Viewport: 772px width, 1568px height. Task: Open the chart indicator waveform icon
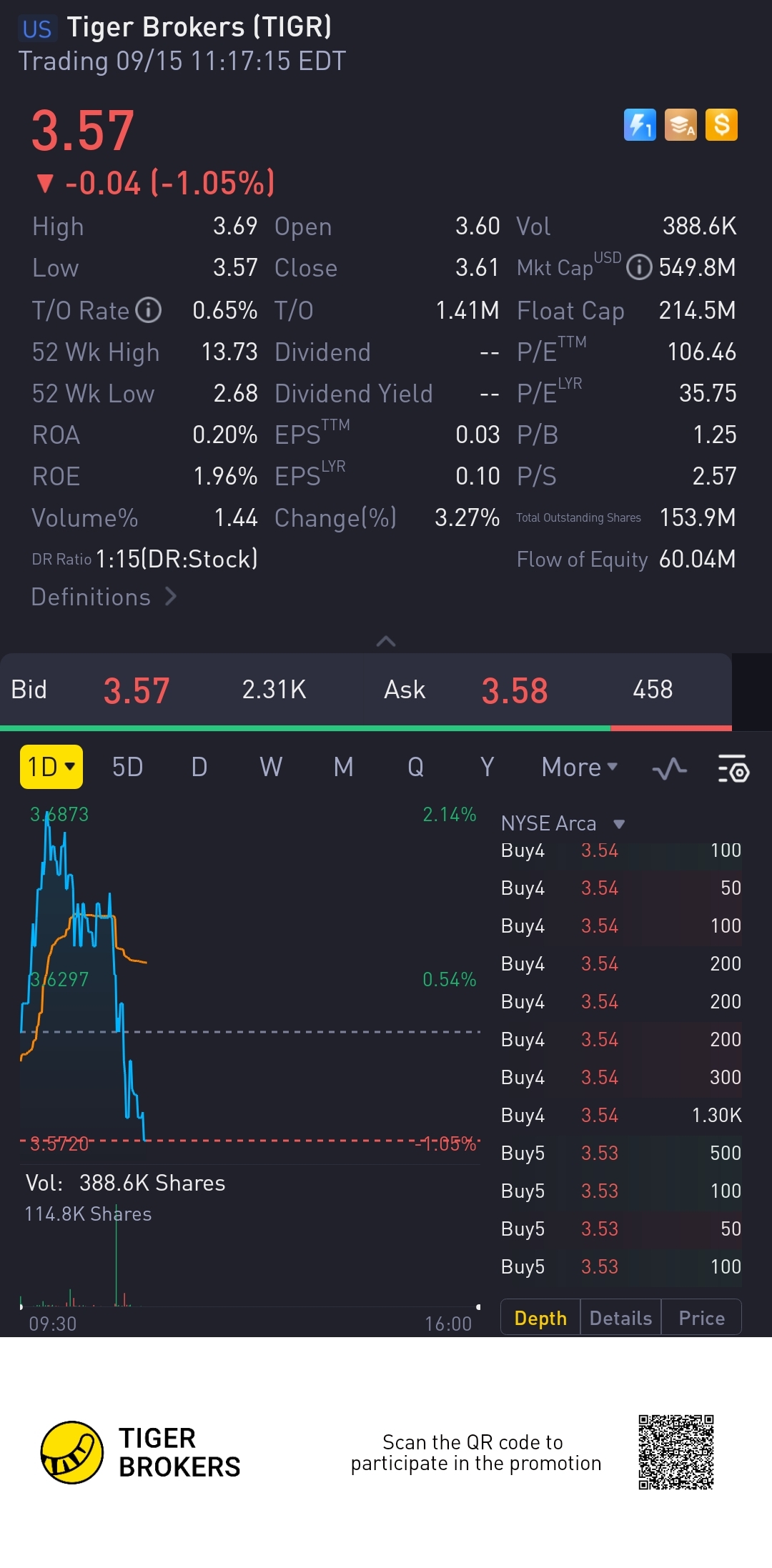(670, 768)
